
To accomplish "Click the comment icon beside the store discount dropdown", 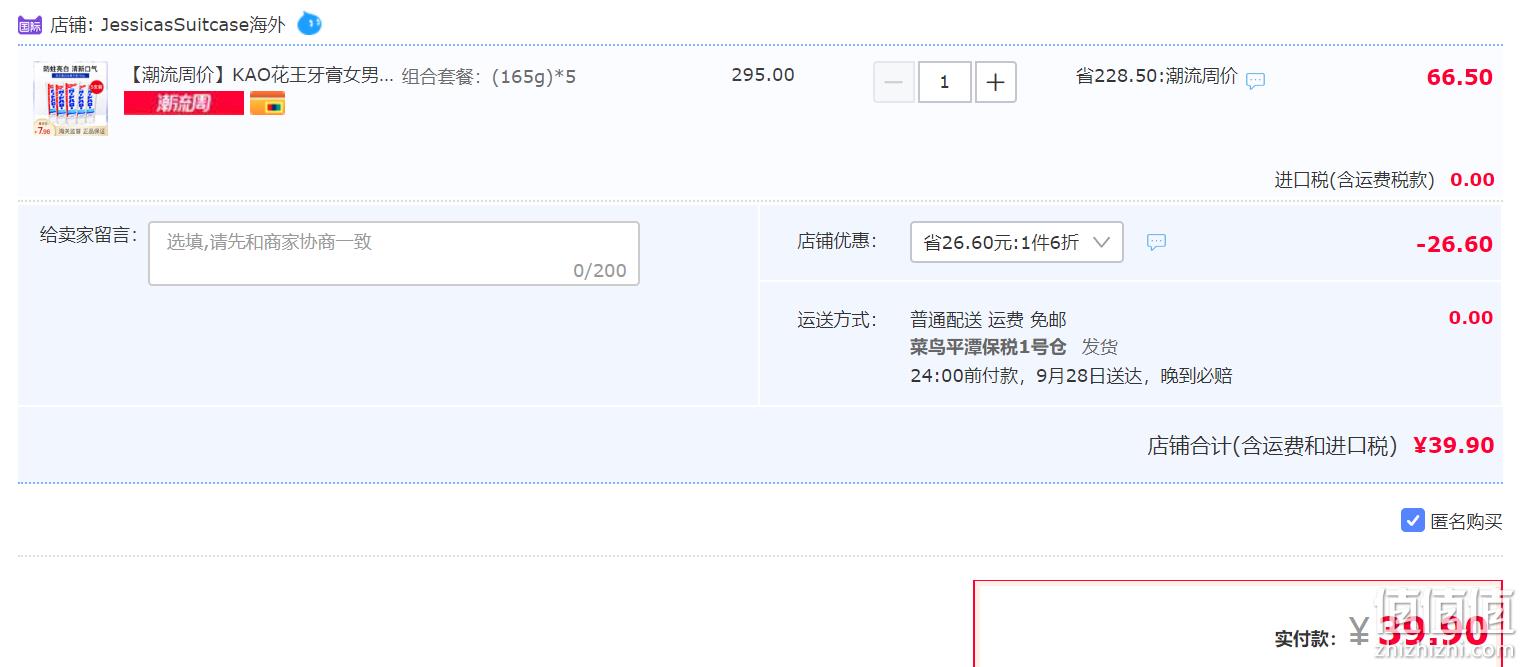I will click(1156, 242).
